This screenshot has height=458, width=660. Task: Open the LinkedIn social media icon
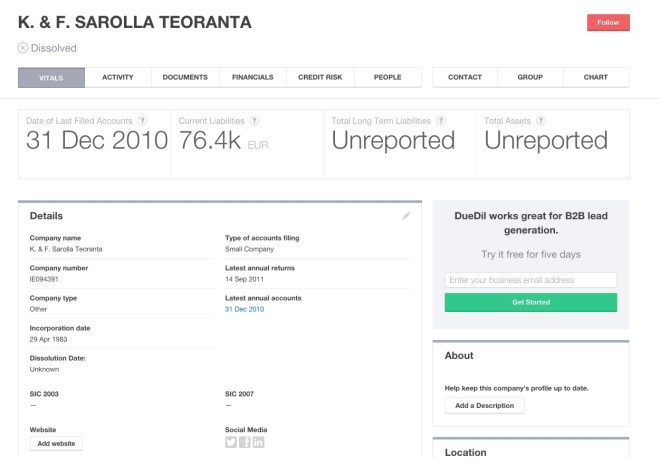259,443
